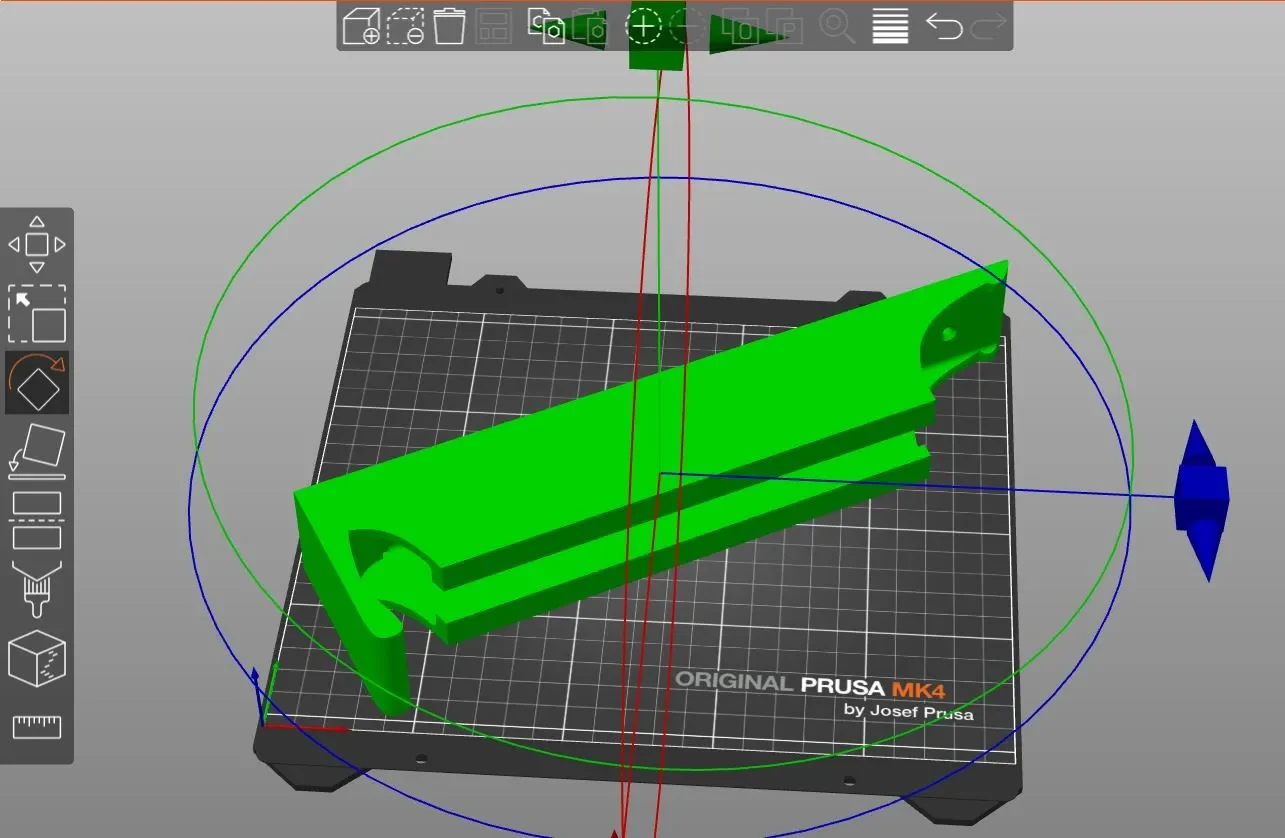Click the Delete all trash can icon
Screen dimensions: 1285x838
(450, 26)
